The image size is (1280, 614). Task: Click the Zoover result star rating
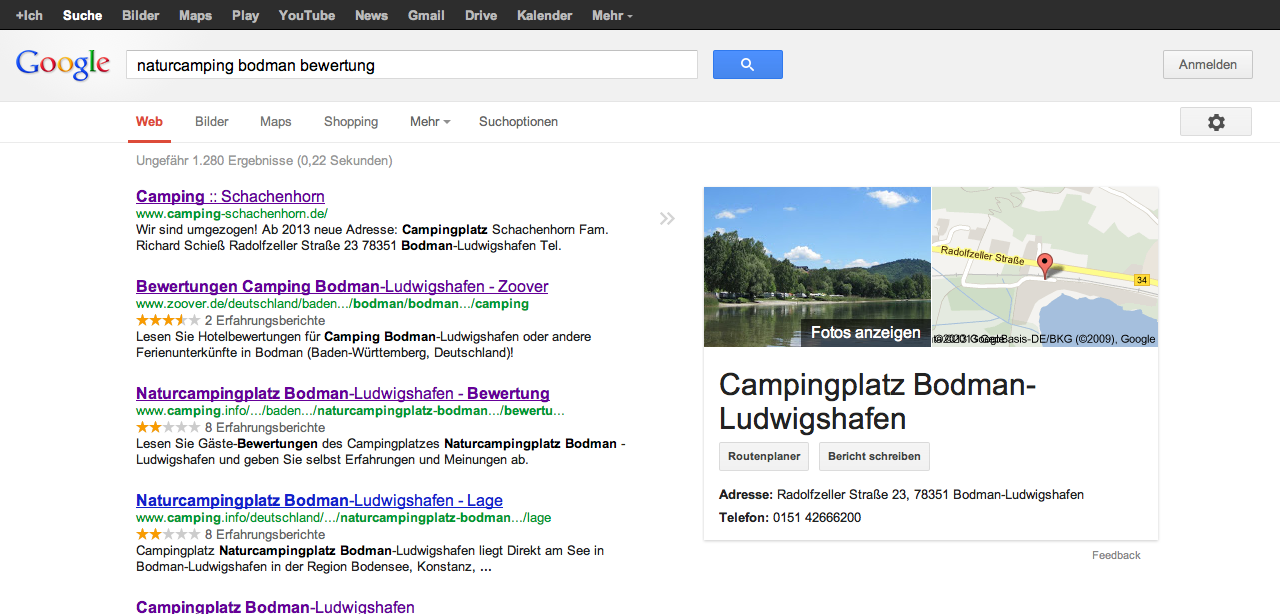click(x=167, y=321)
